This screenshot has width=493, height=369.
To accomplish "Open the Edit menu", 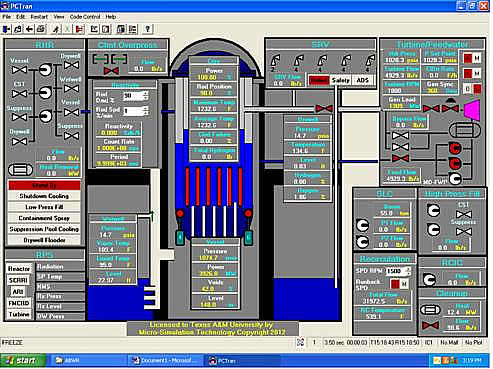I will click(x=20, y=17).
